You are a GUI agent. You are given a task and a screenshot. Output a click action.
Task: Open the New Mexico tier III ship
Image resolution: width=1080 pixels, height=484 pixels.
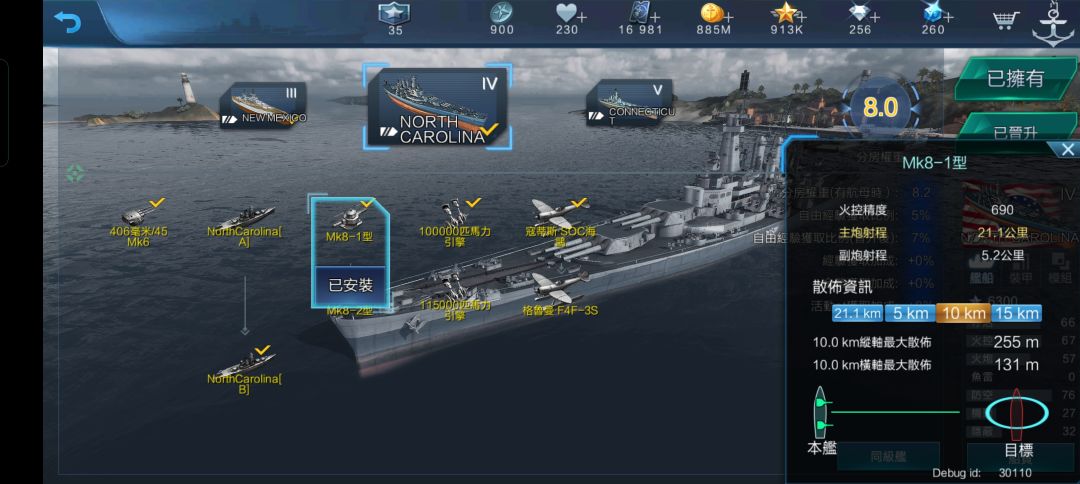(263, 105)
